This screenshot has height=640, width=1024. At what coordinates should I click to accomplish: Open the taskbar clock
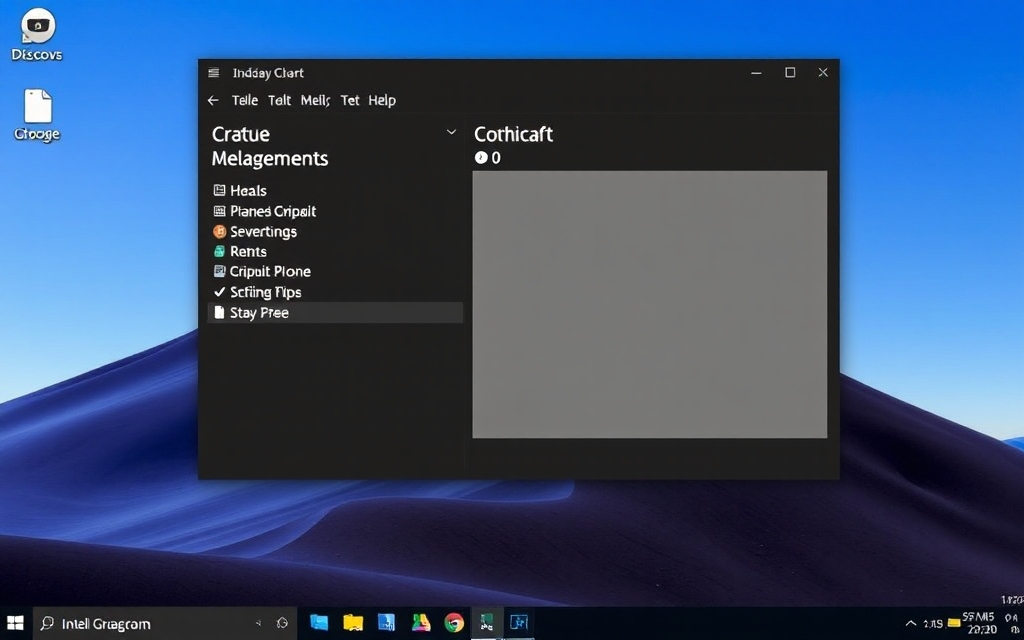pos(981,624)
